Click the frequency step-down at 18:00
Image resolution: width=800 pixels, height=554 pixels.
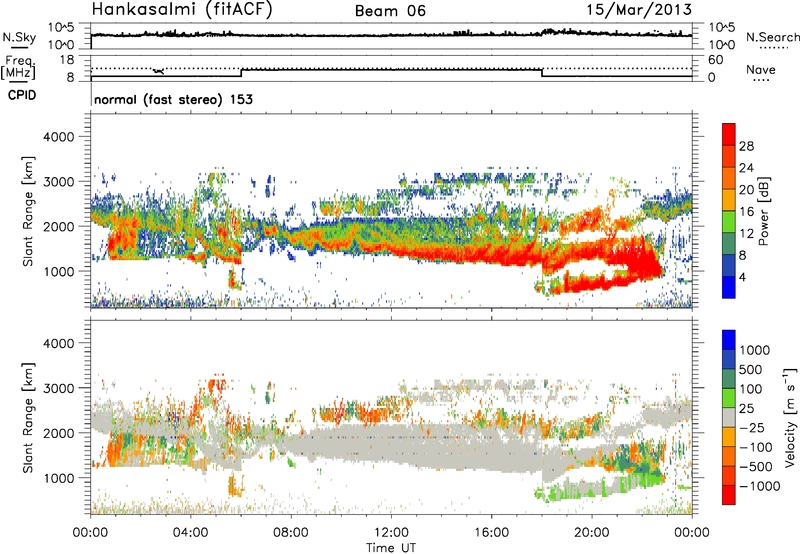point(542,73)
